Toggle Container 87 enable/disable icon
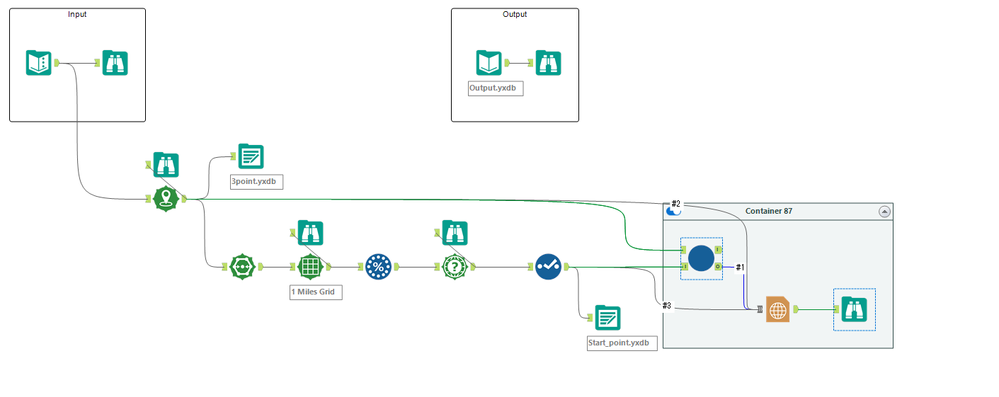Image resolution: width=999 pixels, height=397 pixels. pos(673,211)
